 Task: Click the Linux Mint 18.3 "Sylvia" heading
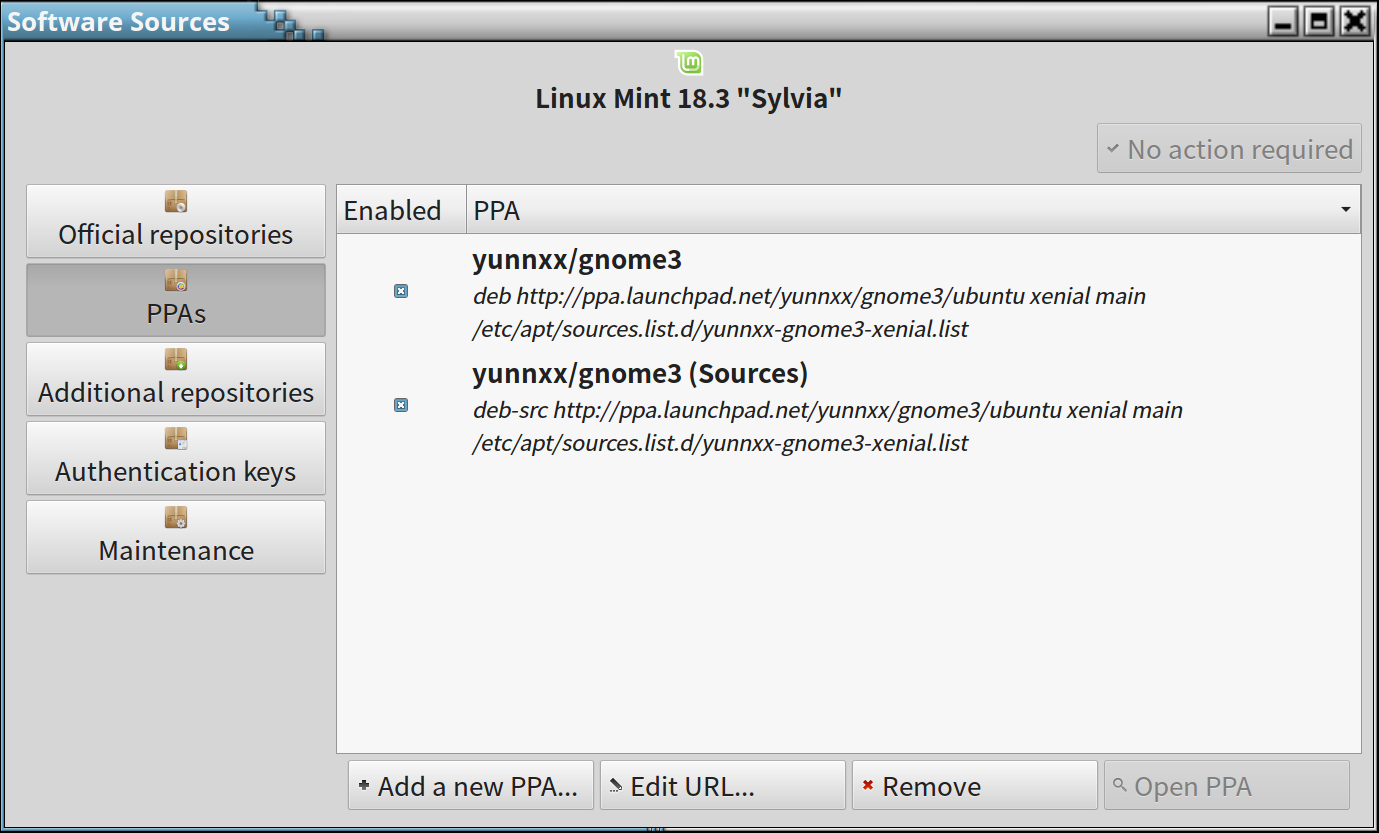[x=689, y=99]
